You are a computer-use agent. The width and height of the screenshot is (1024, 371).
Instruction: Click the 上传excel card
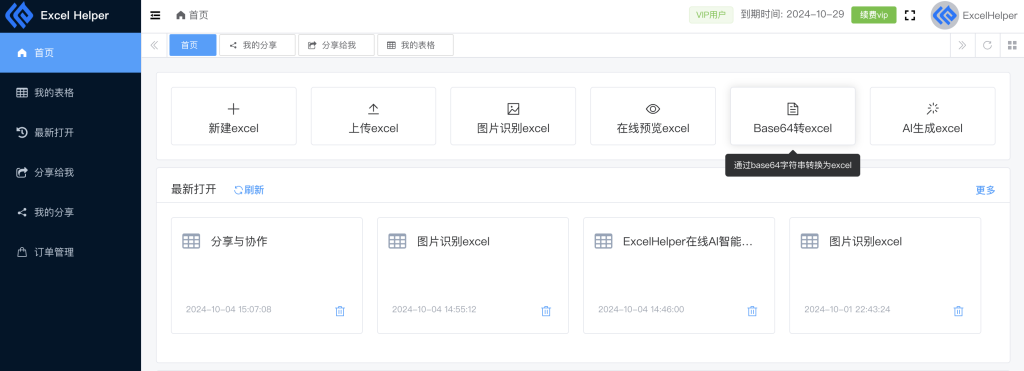tap(374, 116)
